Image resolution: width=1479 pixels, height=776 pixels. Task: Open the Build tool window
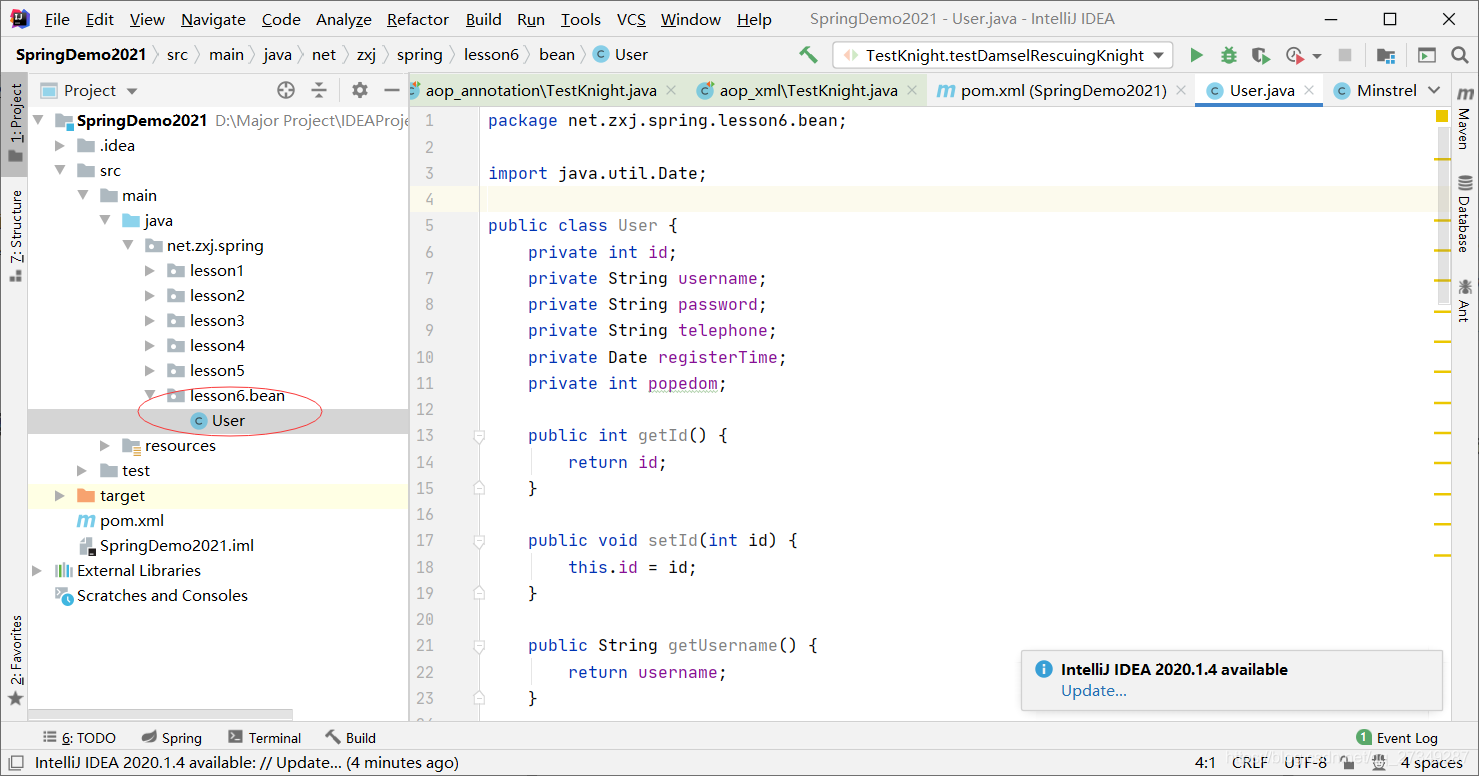(351, 738)
